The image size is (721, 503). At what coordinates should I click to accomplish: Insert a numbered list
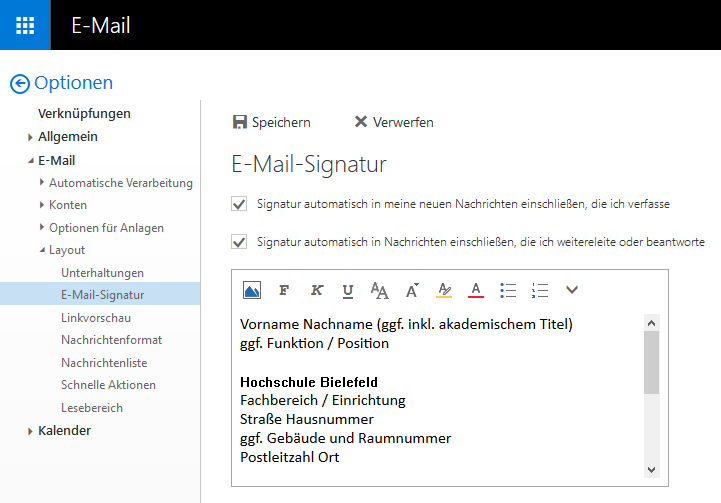click(x=540, y=290)
